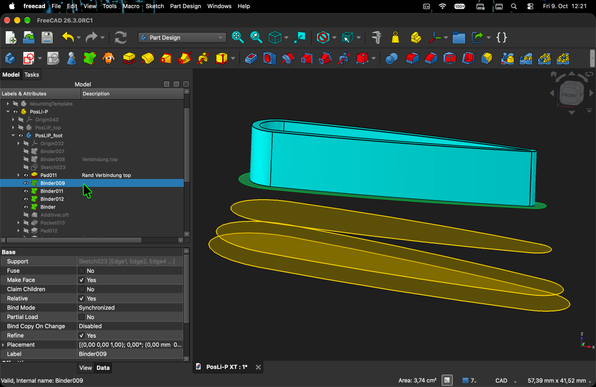Open macOS Spotlight search icon

click(514, 6)
